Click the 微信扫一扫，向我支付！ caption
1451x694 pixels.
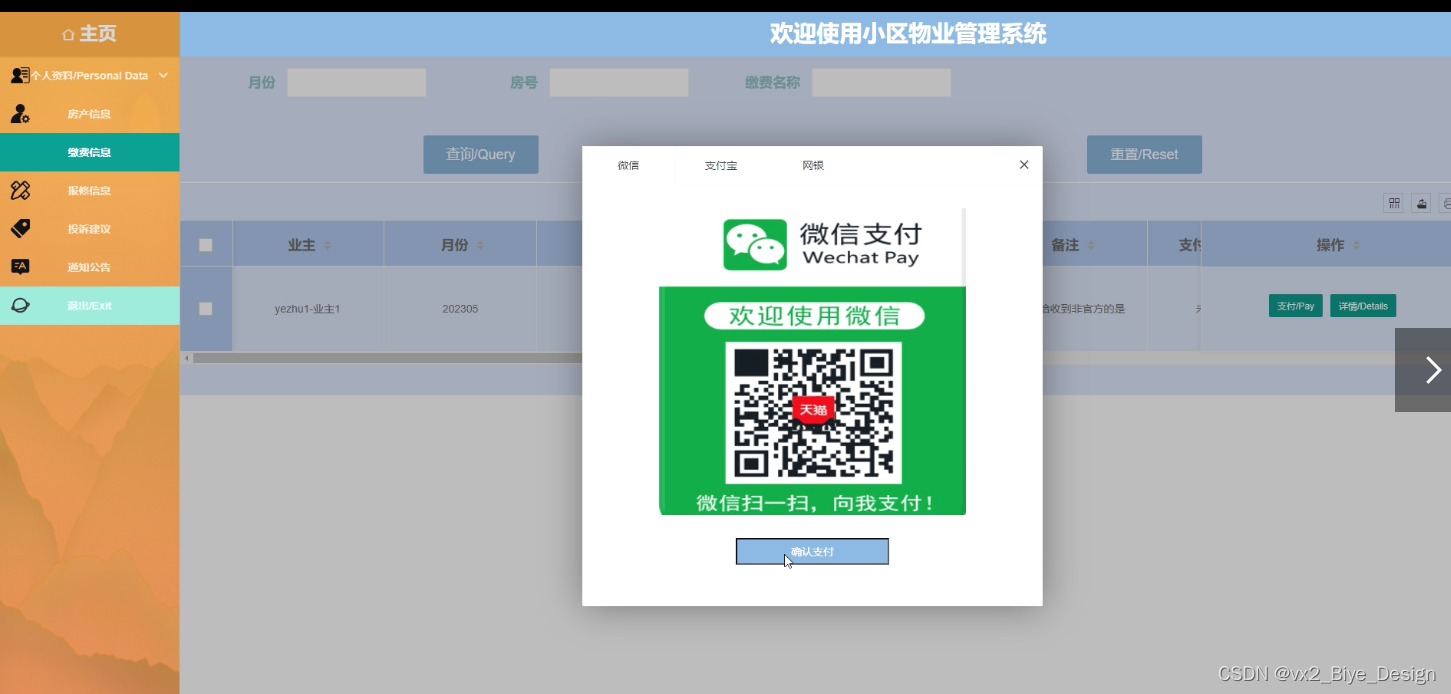click(x=816, y=502)
